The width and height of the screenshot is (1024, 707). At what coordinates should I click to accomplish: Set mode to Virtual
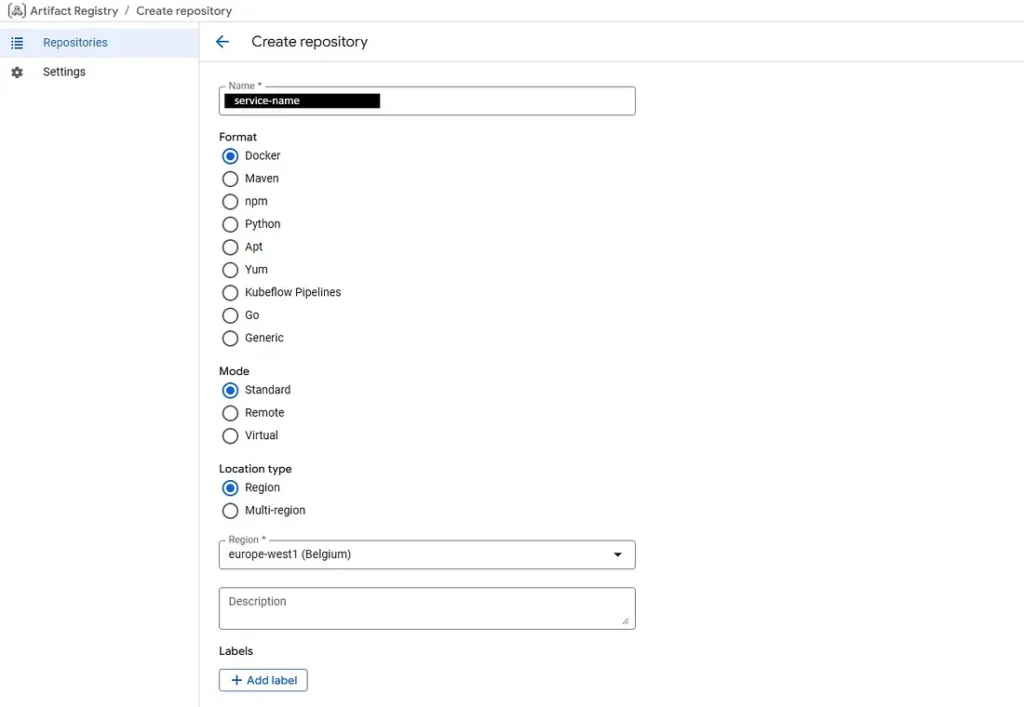point(230,436)
